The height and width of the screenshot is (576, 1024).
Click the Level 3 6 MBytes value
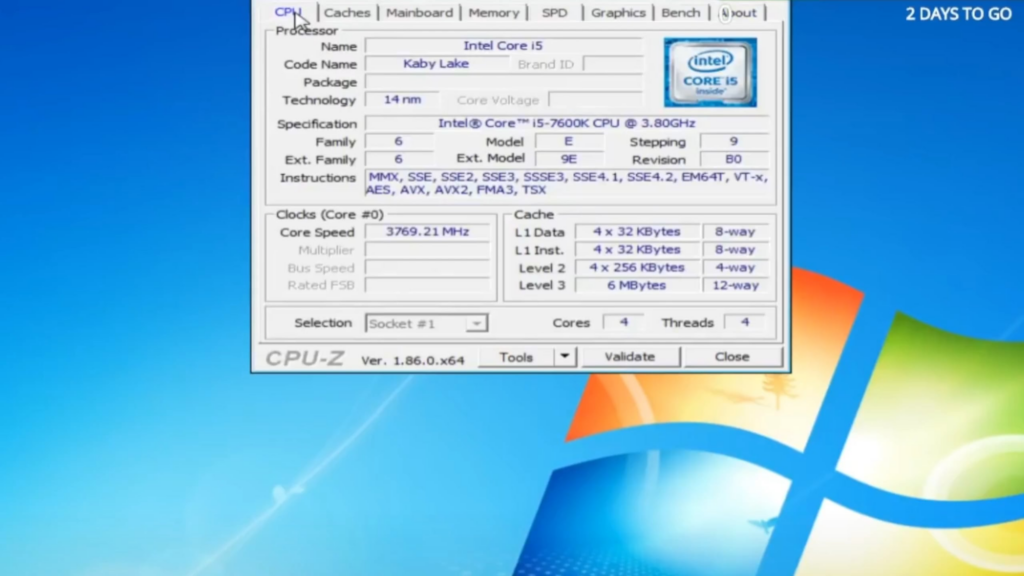click(x=637, y=285)
